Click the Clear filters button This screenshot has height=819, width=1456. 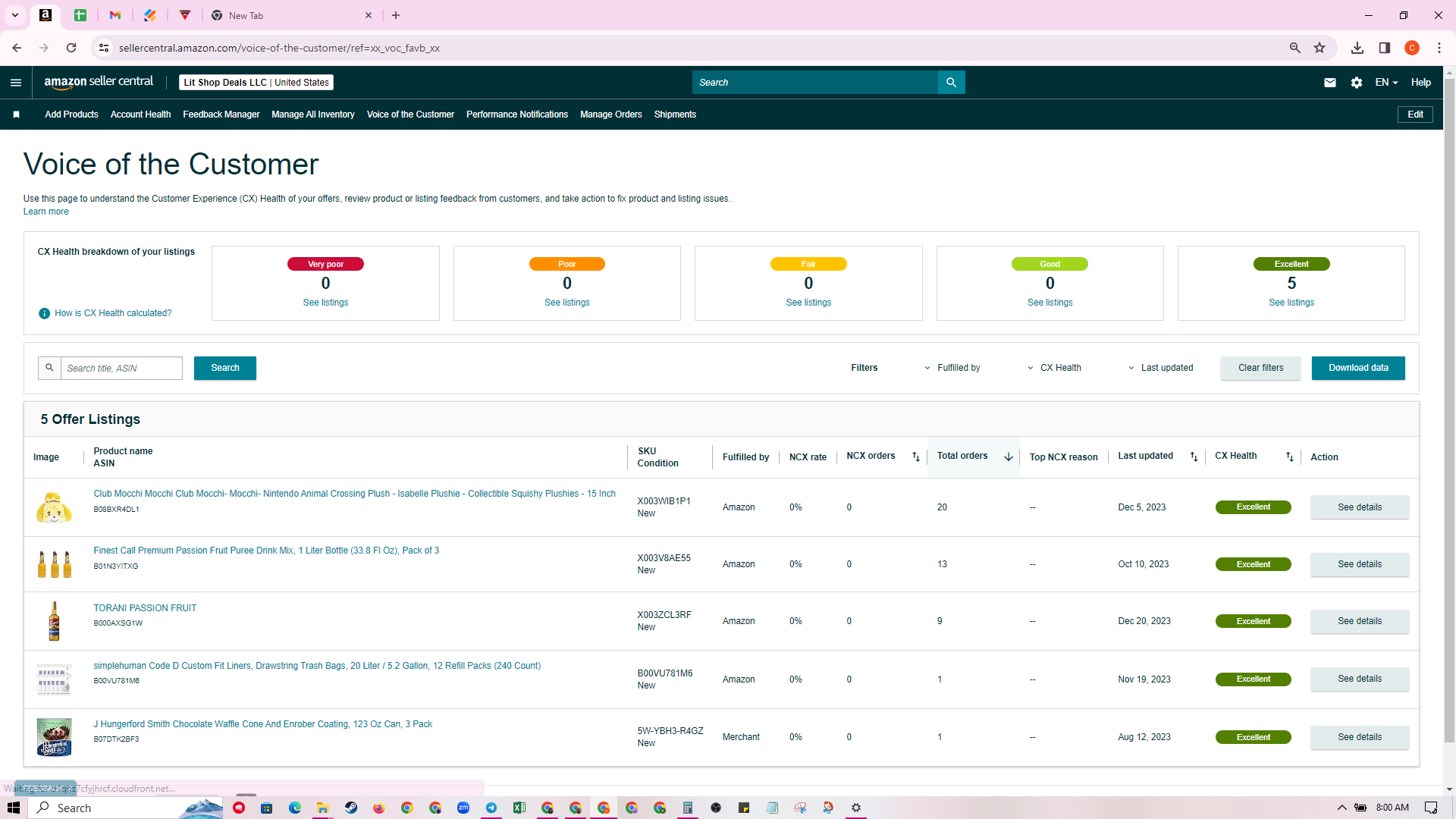[1261, 368]
